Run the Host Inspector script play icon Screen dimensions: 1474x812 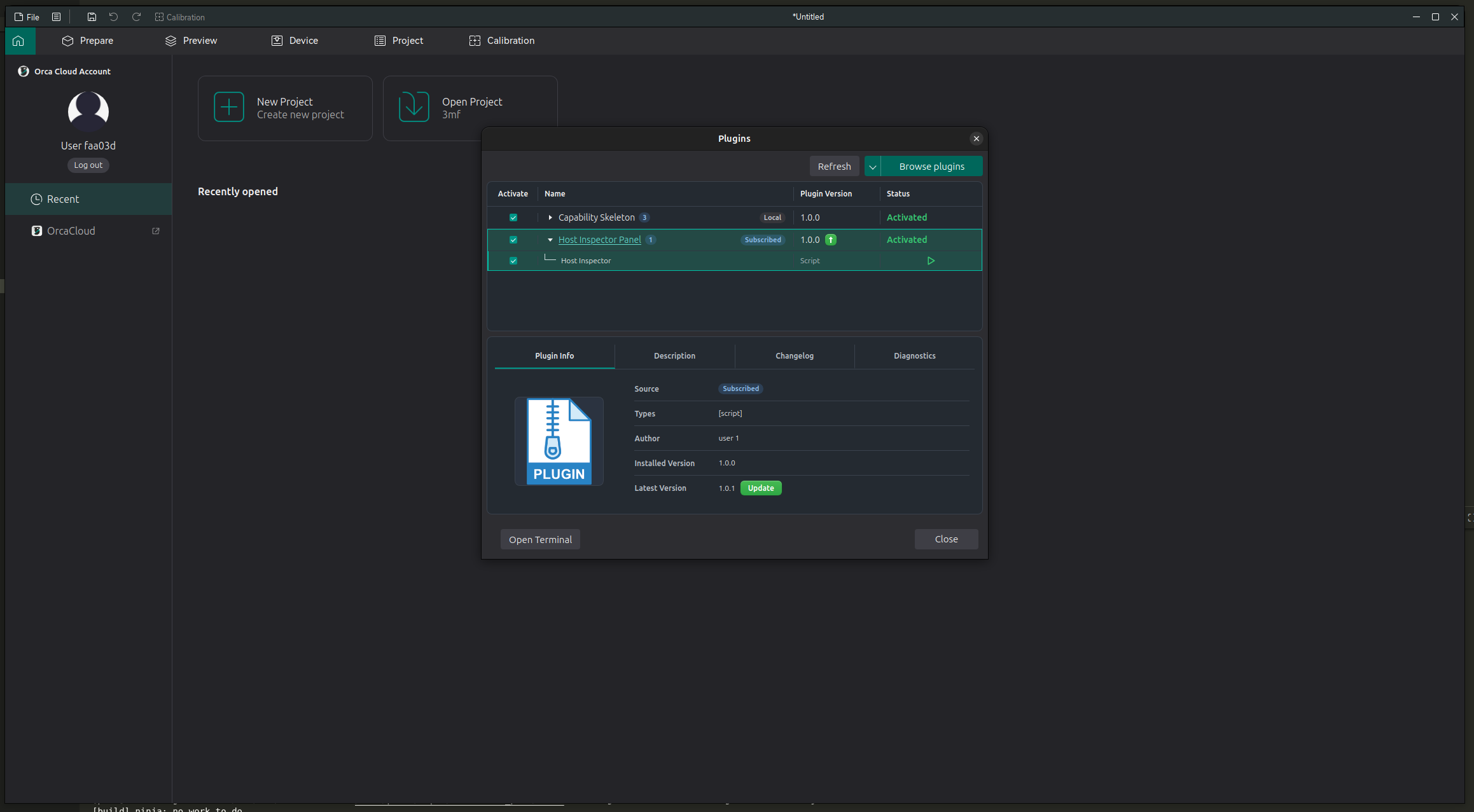tap(931, 261)
